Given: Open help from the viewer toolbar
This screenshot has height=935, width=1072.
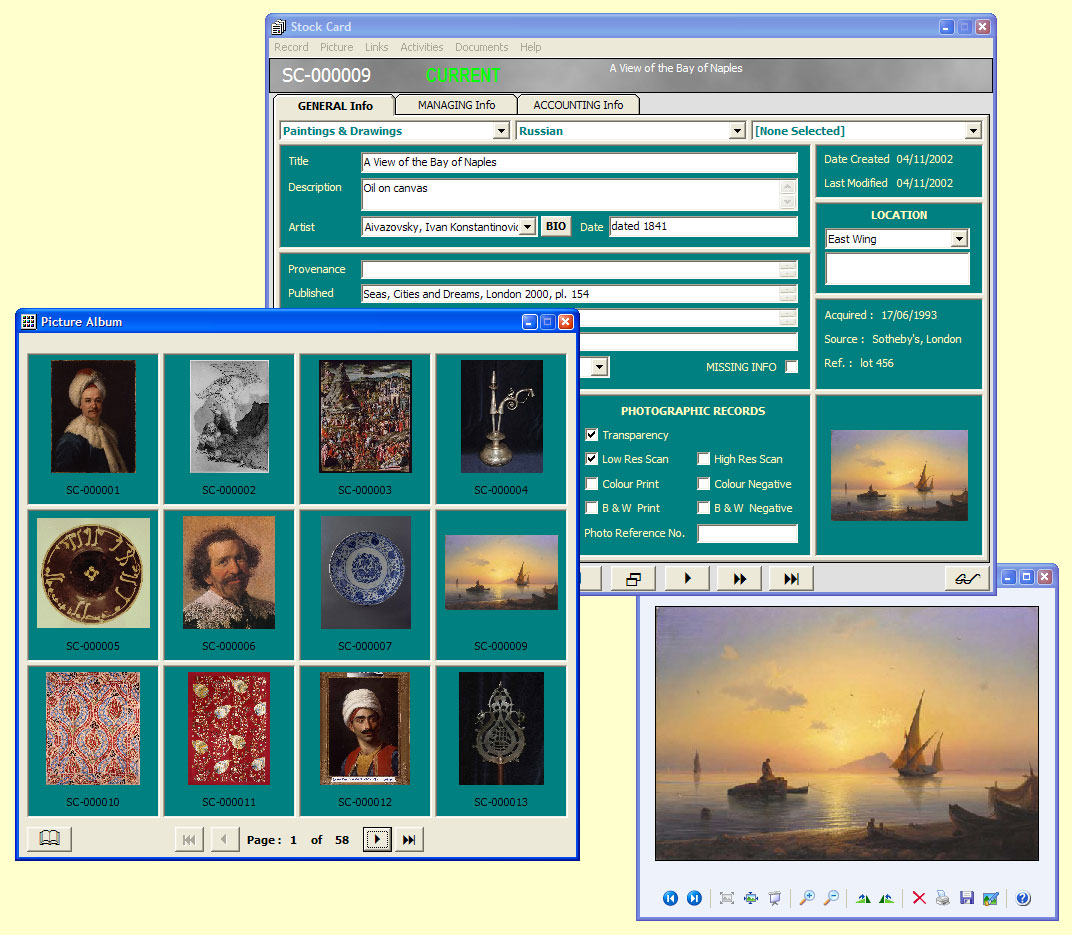Looking at the screenshot, I should pyautogui.click(x=1023, y=898).
